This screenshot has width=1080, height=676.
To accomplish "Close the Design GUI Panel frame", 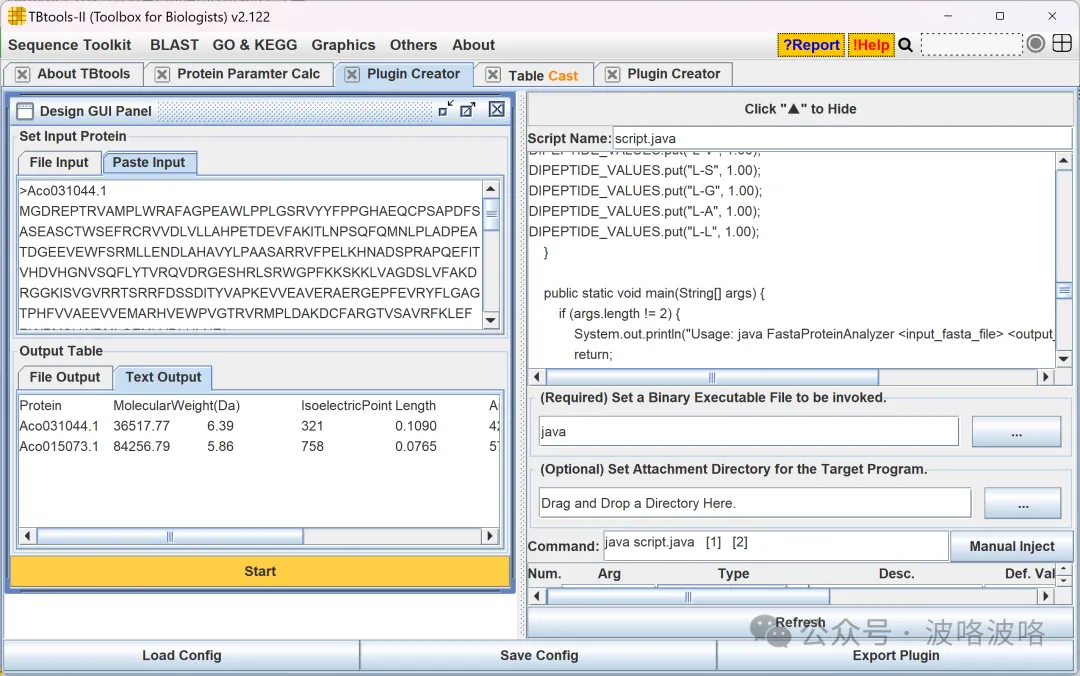I will (x=497, y=109).
